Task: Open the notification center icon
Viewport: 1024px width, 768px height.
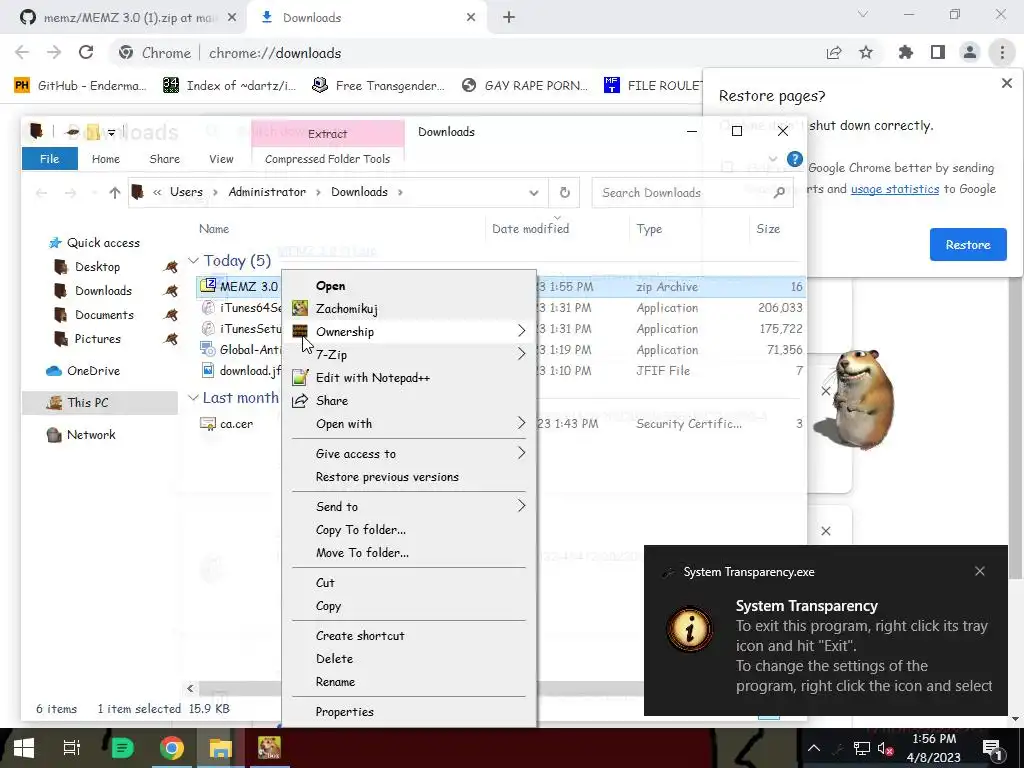Action: click(x=992, y=748)
